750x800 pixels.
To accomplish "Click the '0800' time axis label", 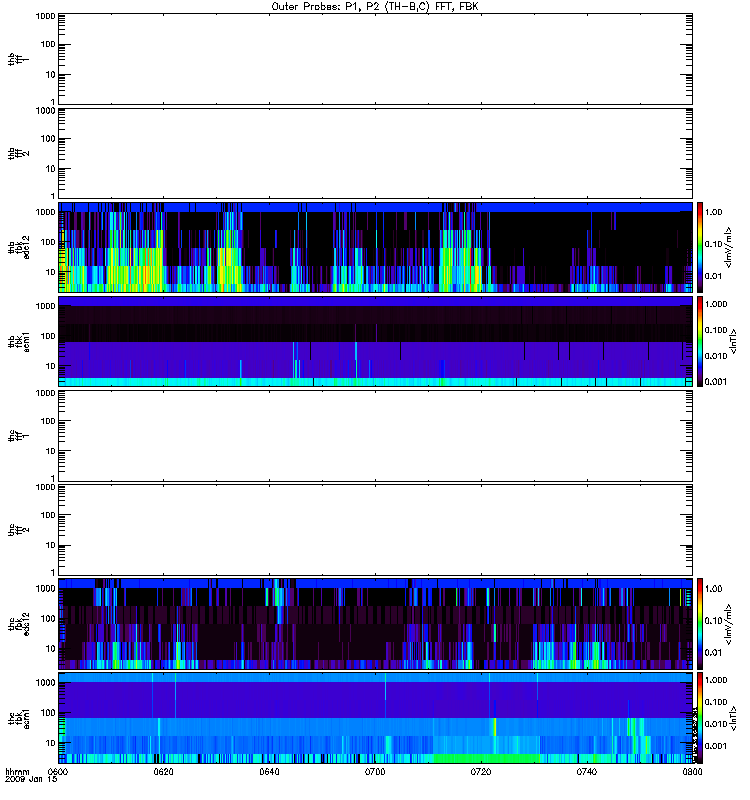I will click(692, 772).
